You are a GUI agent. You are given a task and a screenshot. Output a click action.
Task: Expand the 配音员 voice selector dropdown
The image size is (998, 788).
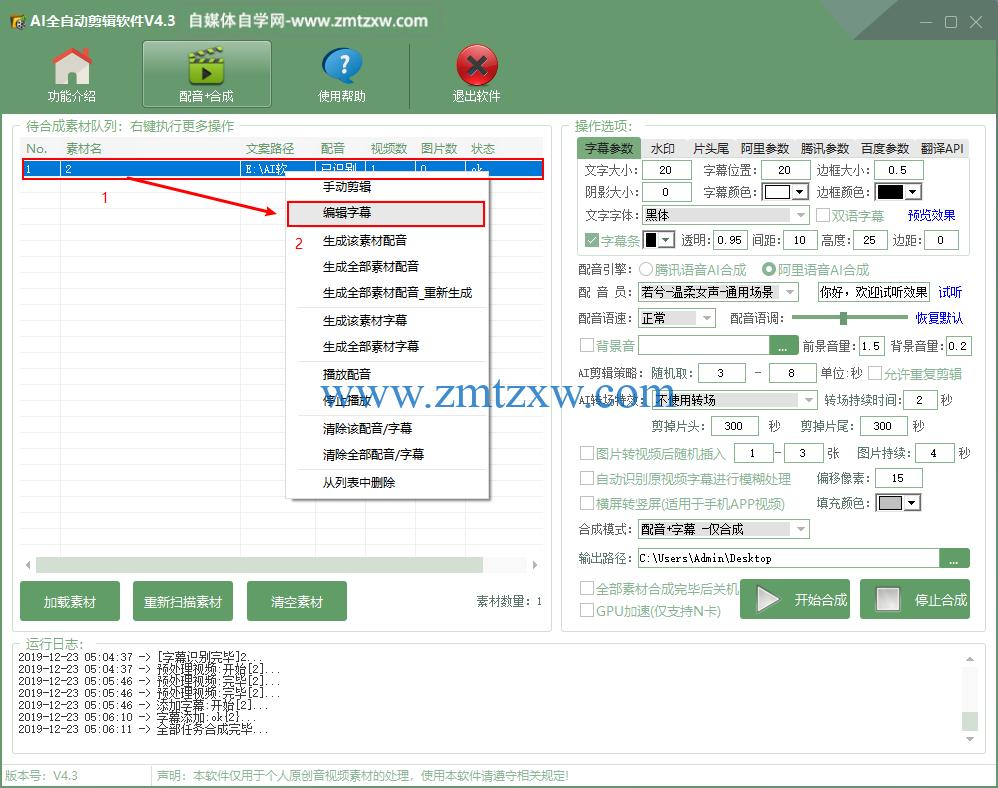coord(790,292)
